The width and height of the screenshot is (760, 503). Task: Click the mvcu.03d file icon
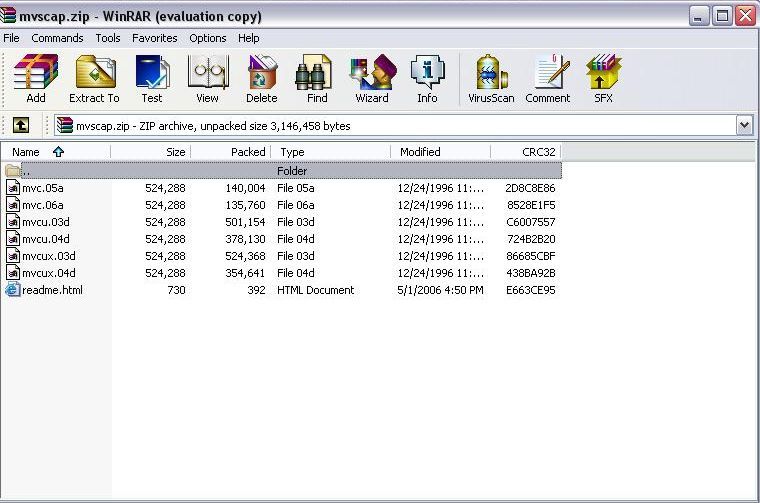pos(13,221)
